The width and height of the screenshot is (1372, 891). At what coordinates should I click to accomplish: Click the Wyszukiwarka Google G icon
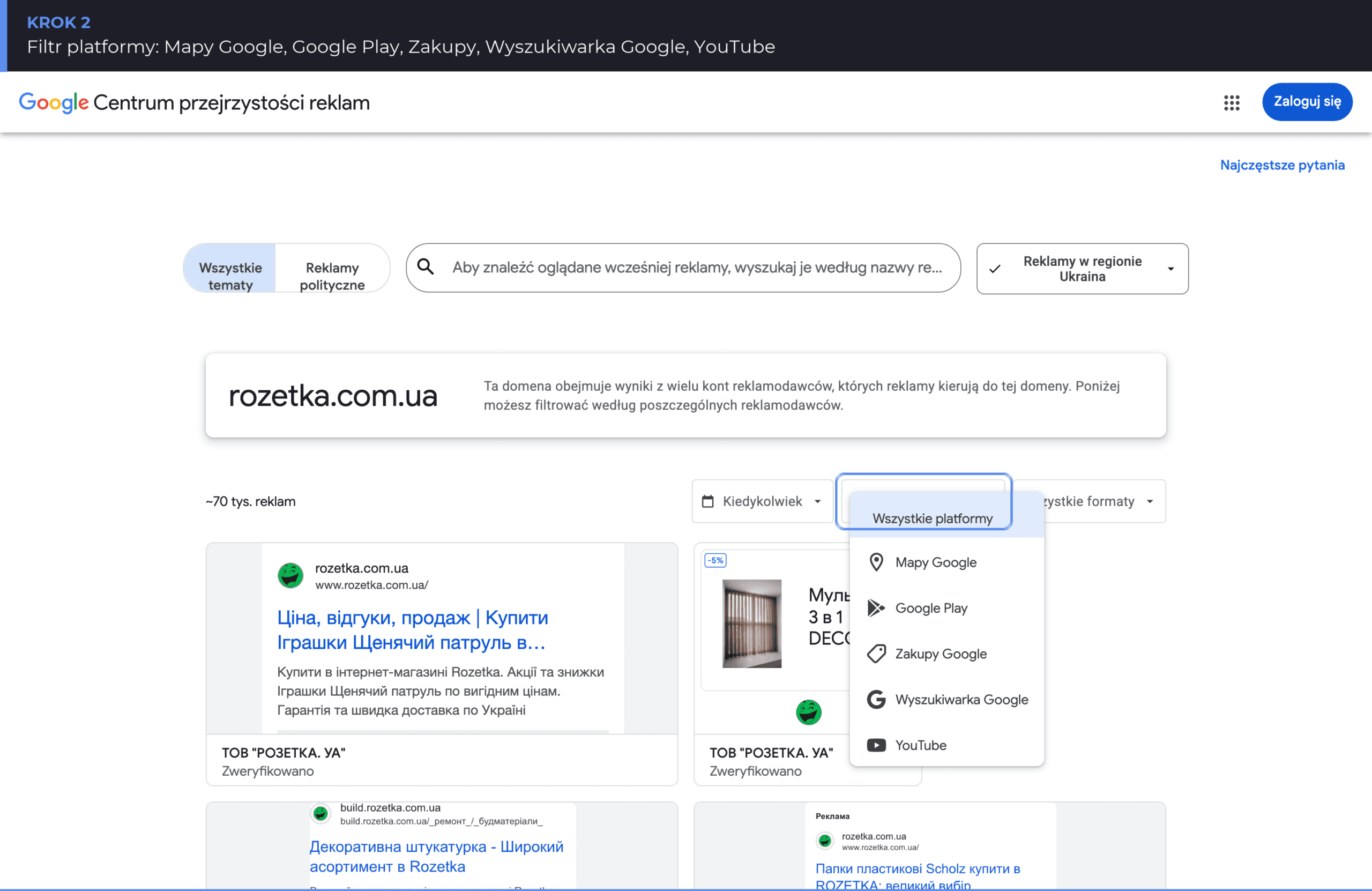(x=876, y=700)
